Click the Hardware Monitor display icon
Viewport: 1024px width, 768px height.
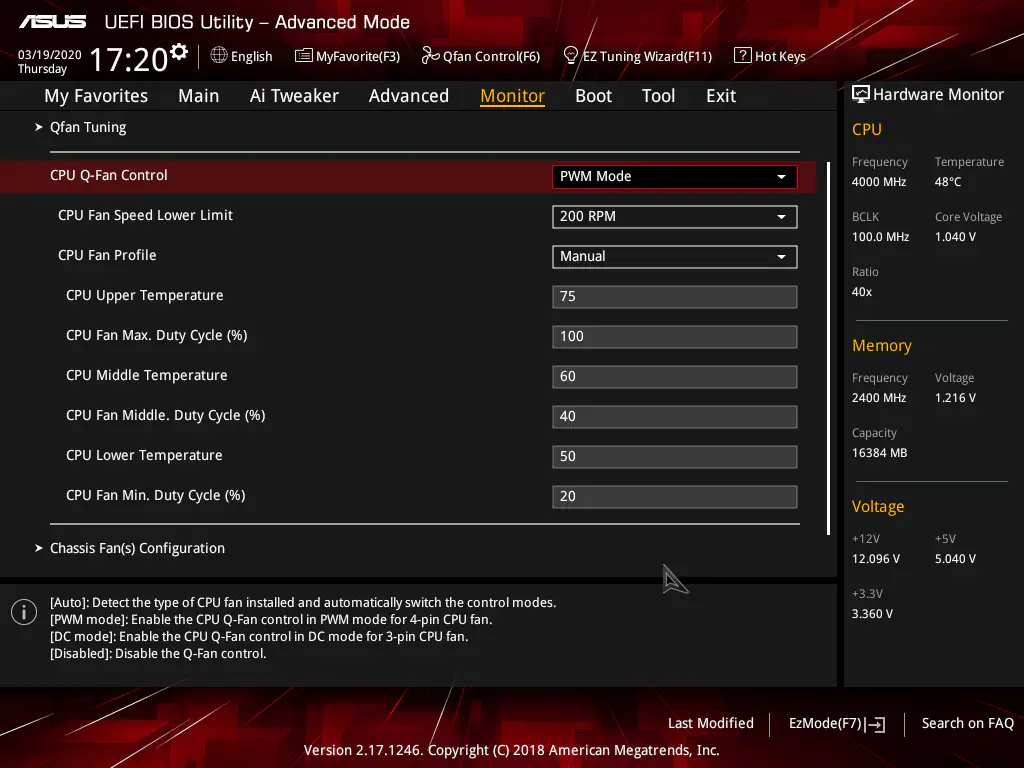[x=860, y=95]
